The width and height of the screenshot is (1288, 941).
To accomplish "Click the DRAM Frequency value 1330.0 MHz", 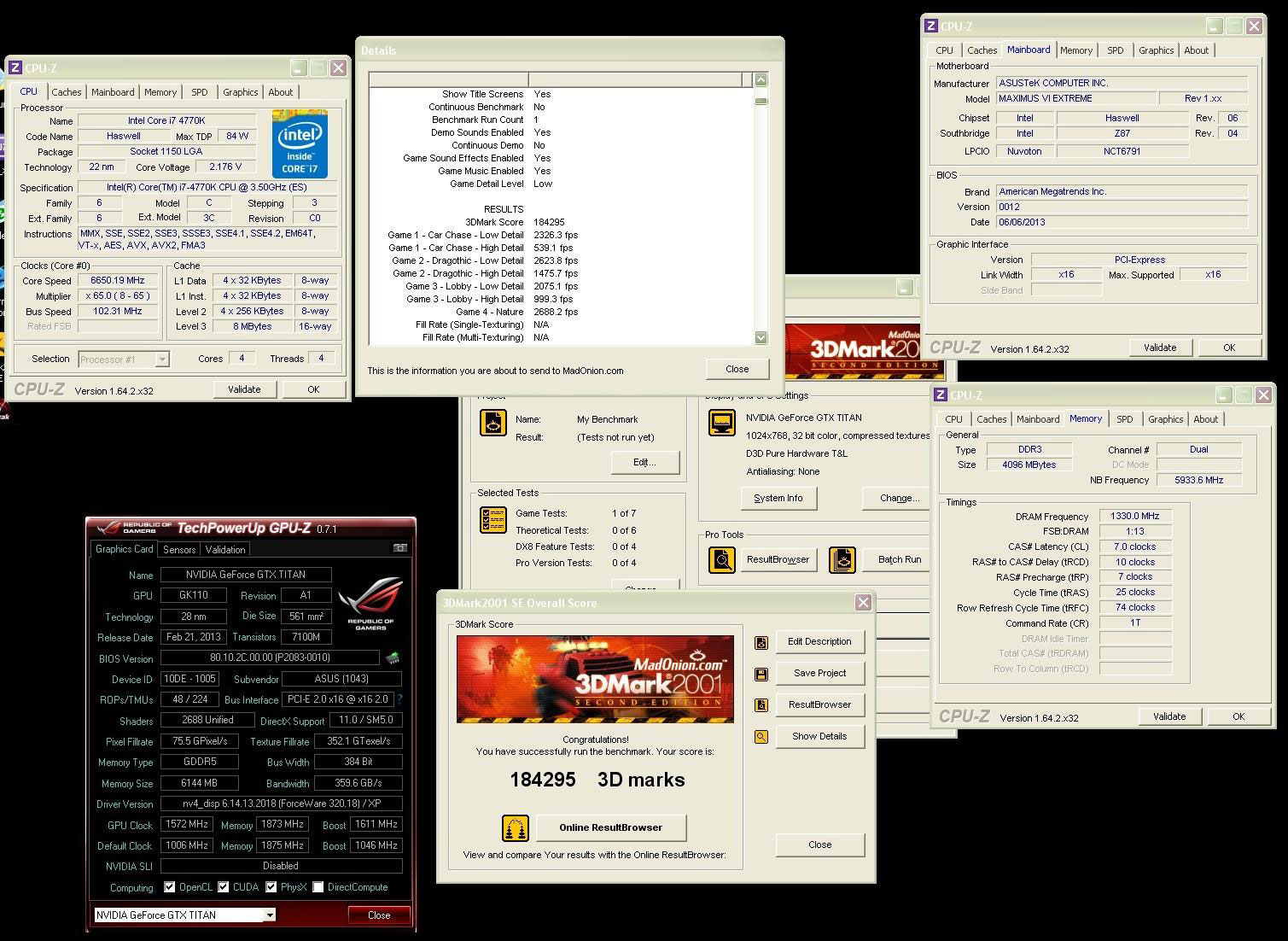I will (x=1135, y=517).
